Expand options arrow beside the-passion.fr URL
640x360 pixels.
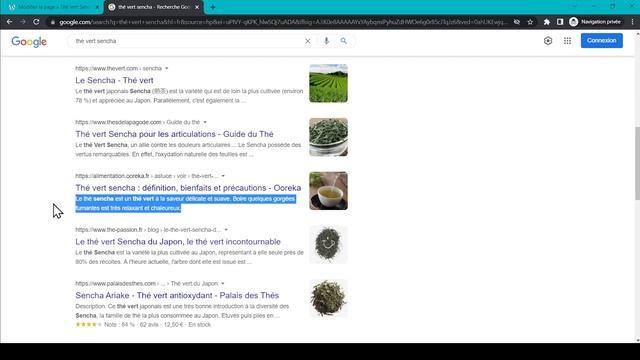[226, 229]
